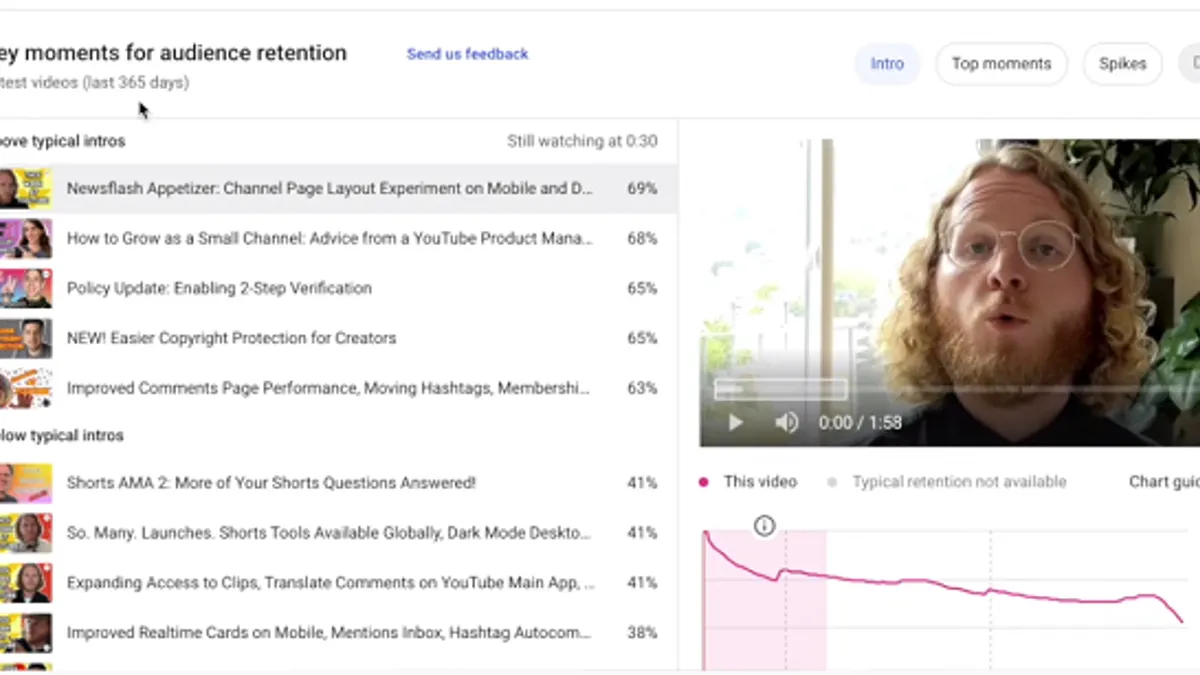
Task: Select the Intro tab chip
Action: (x=887, y=63)
